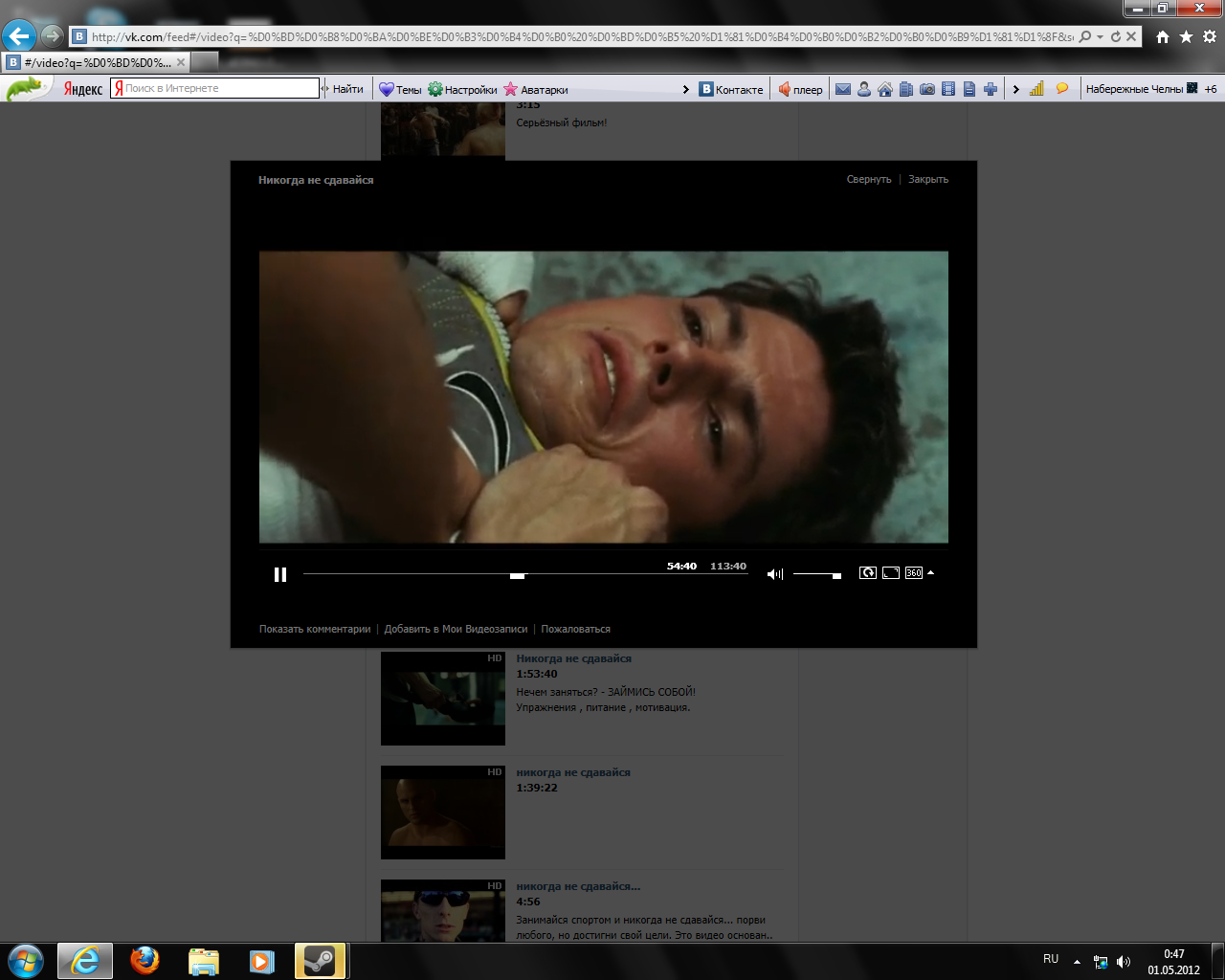Open the плеер toolbar button
Image resolution: width=1225 pixels, height=980 pixels.
tap(800, 89)
